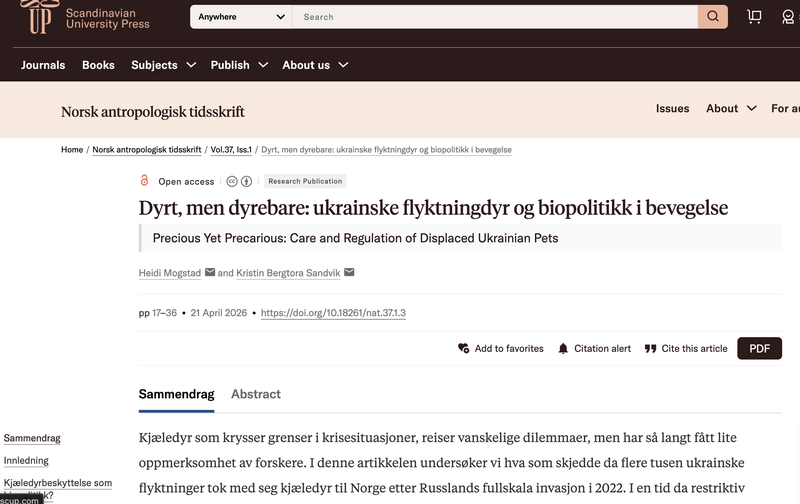
Task: Open the shopping cart icon
Action: coord(754,17)
